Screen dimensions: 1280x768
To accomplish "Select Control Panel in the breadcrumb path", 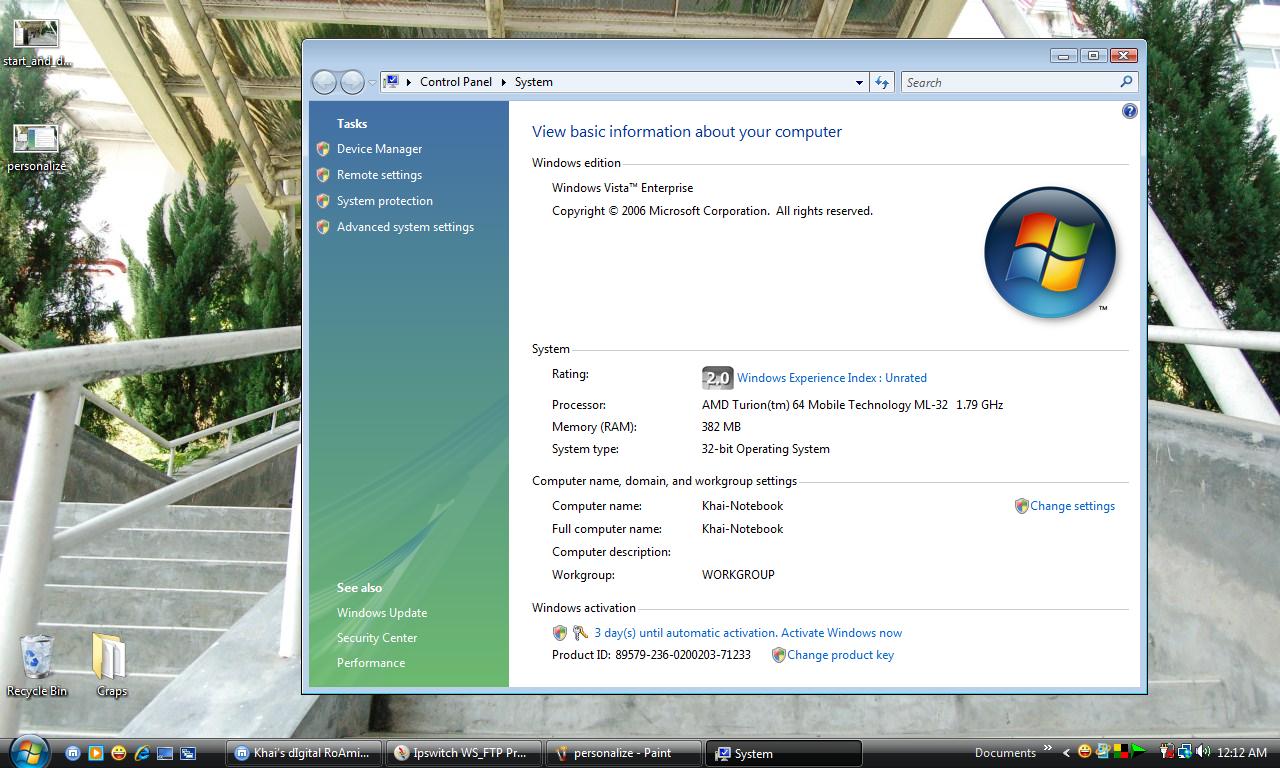I will pos(455,82).
